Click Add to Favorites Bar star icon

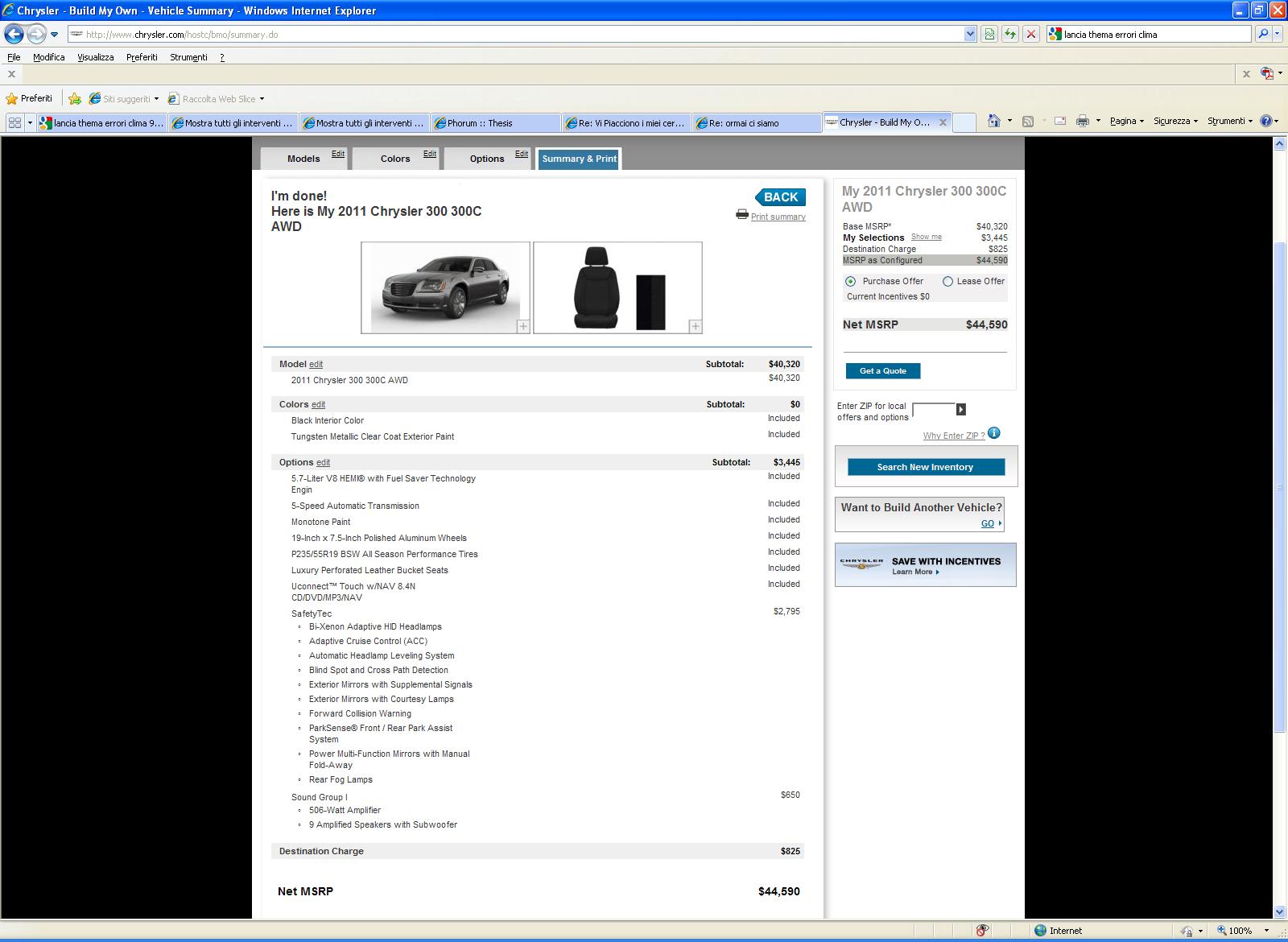click(x=75, y=98)
